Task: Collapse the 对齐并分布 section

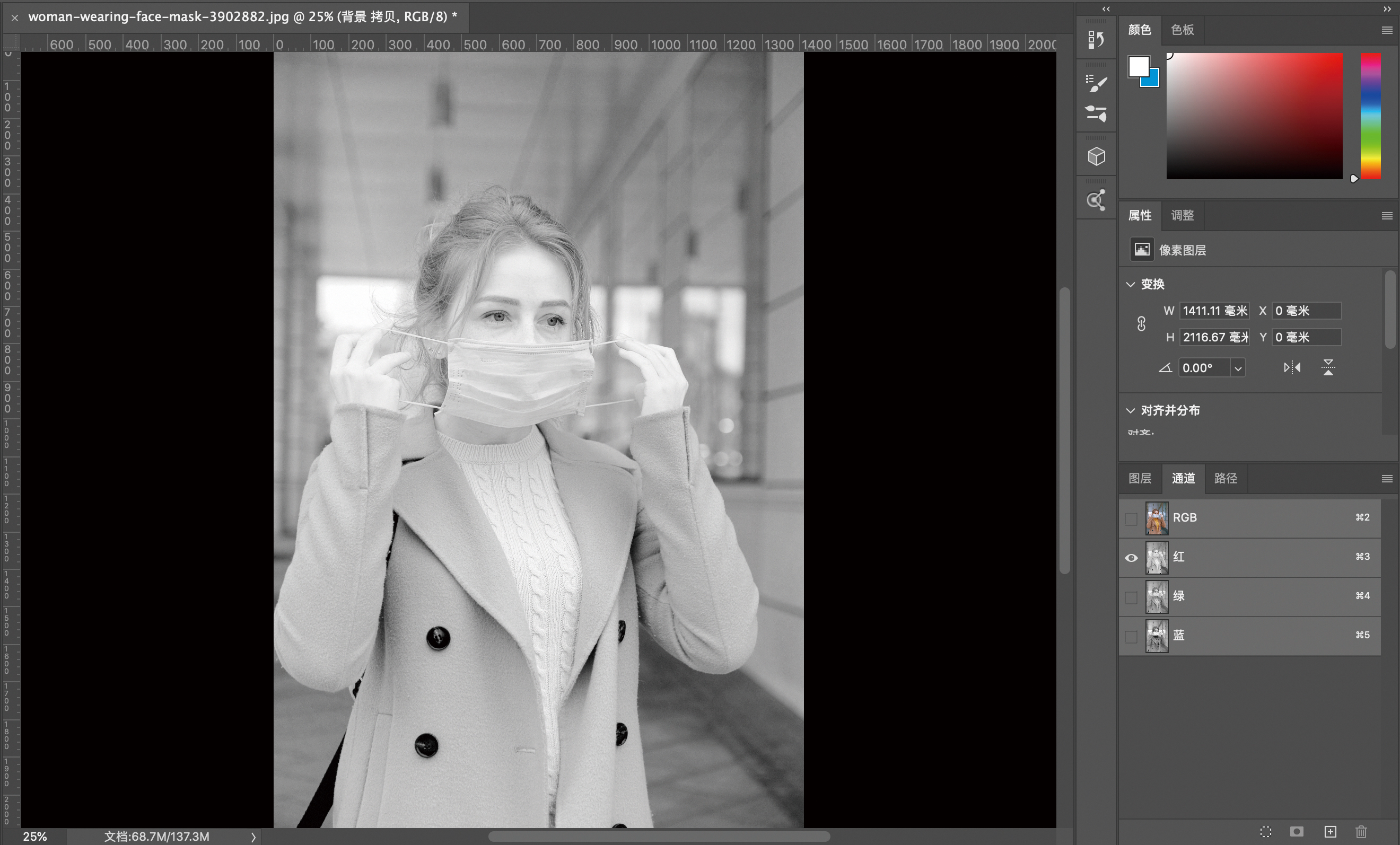Action: (x=1131, y=410)
